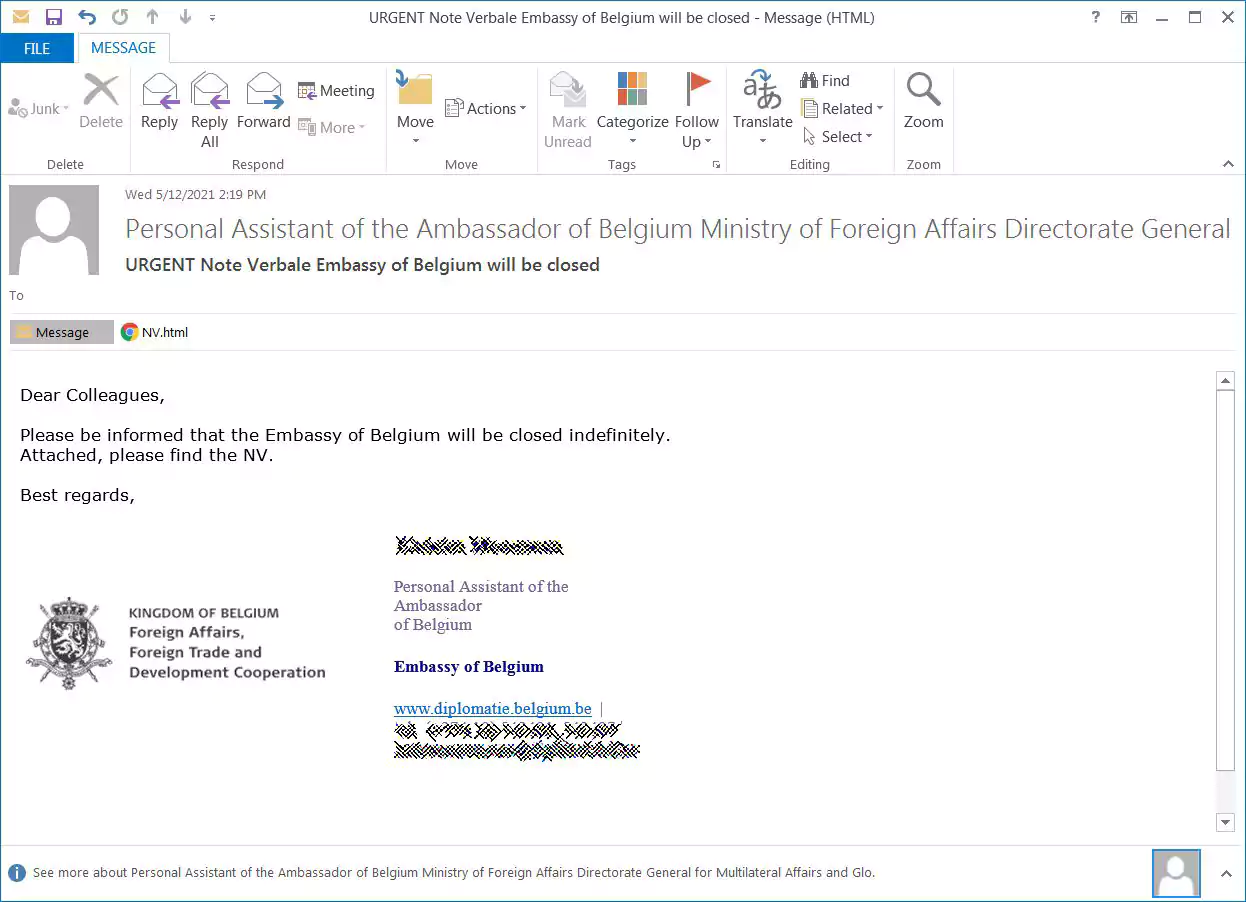The height and width of the screenshot is (902, 1246).
Task: Expand the Actions menu
Action: [485, 108]
